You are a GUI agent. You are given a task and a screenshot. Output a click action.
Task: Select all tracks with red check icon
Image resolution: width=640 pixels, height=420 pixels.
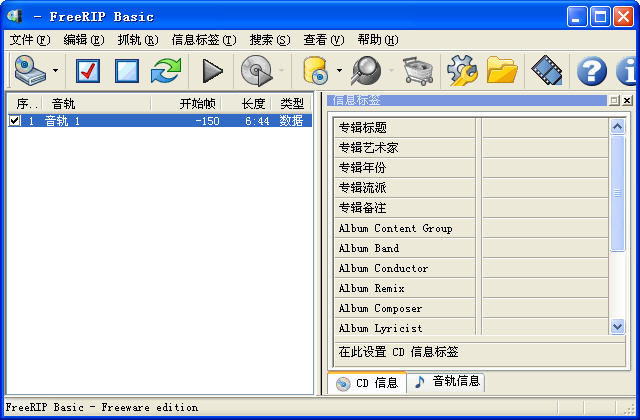[88, 70]
